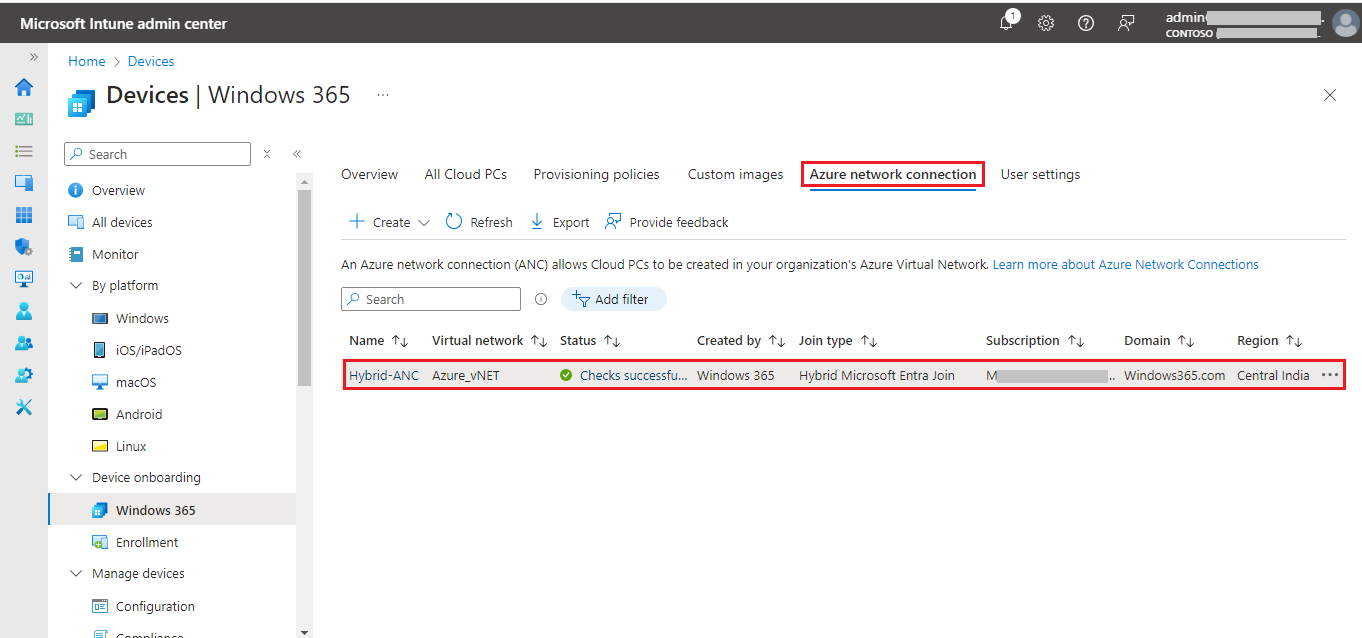
Task: Click the Devices breadcrumb link
Action: (151, 61)
